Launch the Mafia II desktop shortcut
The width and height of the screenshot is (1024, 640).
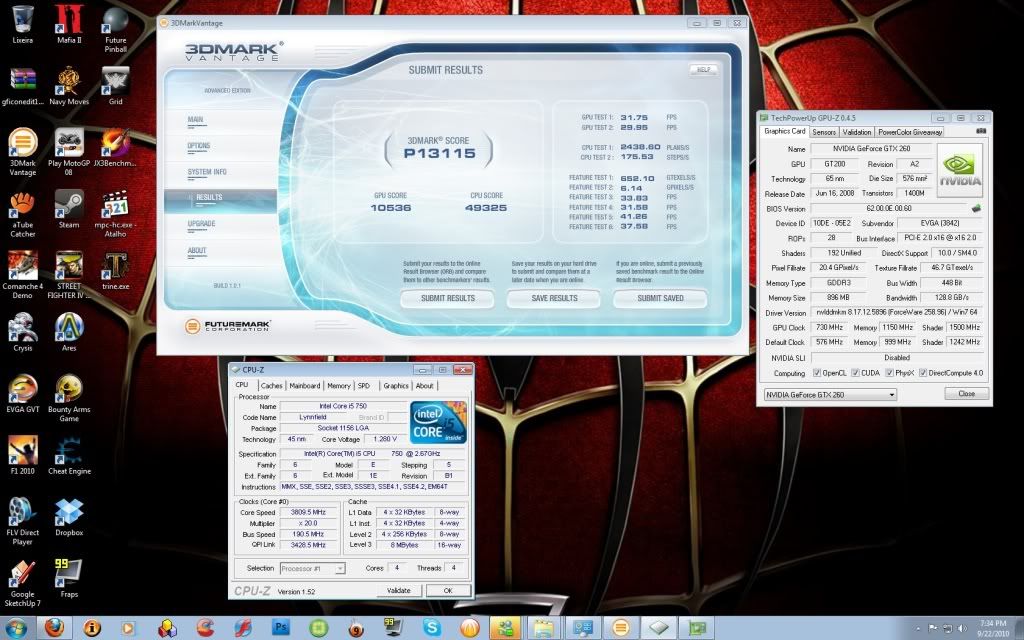69,24
